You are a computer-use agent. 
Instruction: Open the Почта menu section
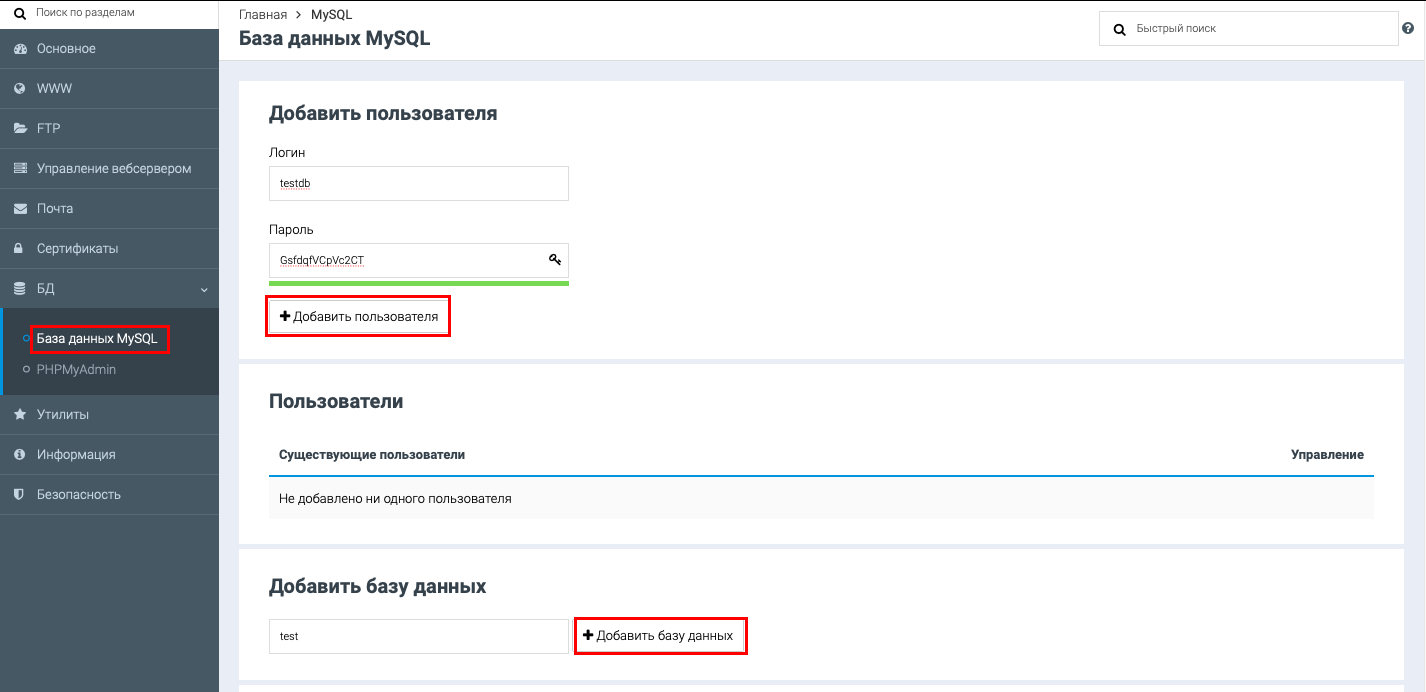coord(109,209)
